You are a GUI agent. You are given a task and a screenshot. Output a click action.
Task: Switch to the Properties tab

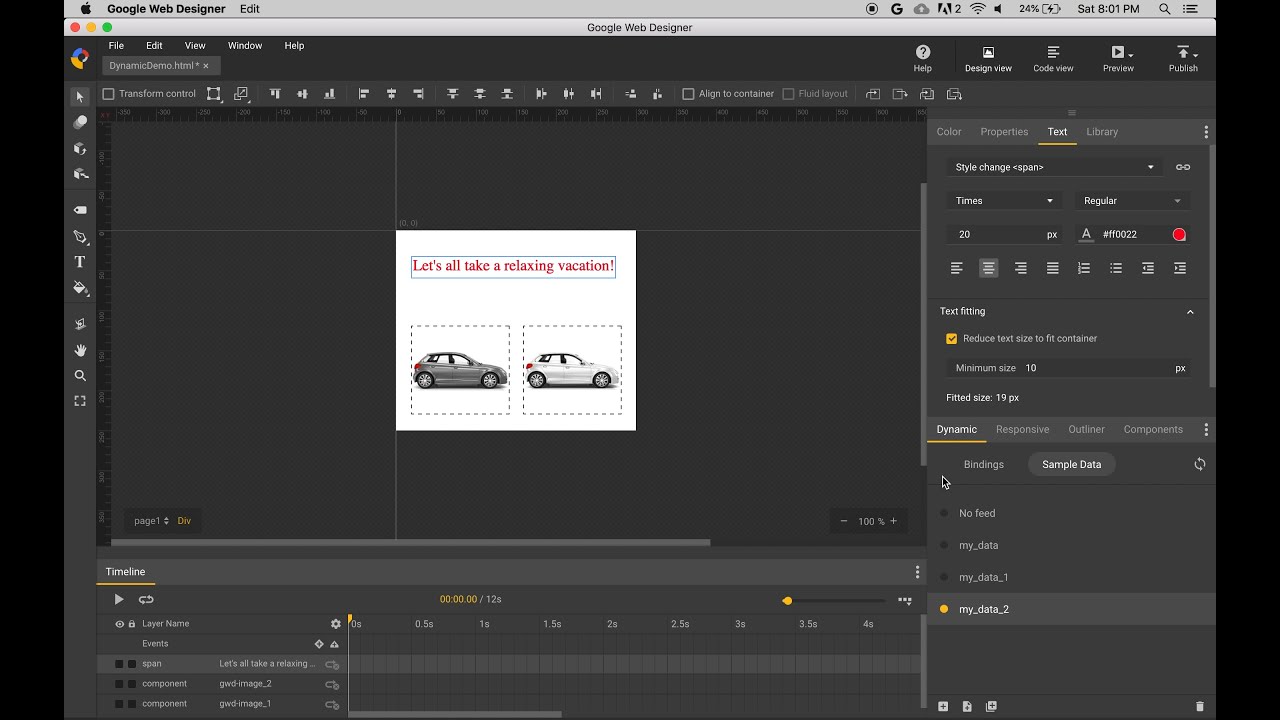1004,132
